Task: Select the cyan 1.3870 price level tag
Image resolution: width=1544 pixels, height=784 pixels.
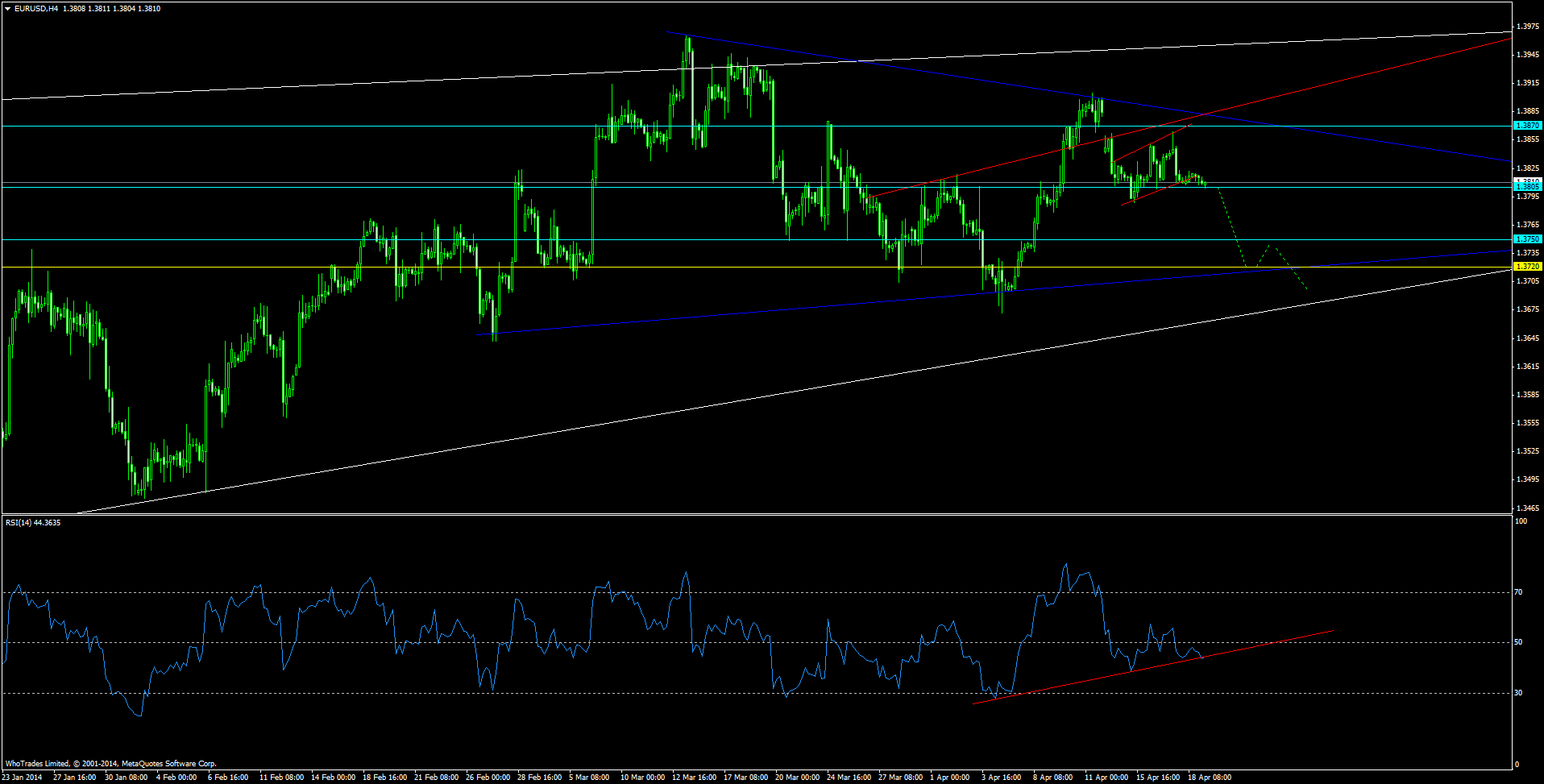Action: point(1527,126)
